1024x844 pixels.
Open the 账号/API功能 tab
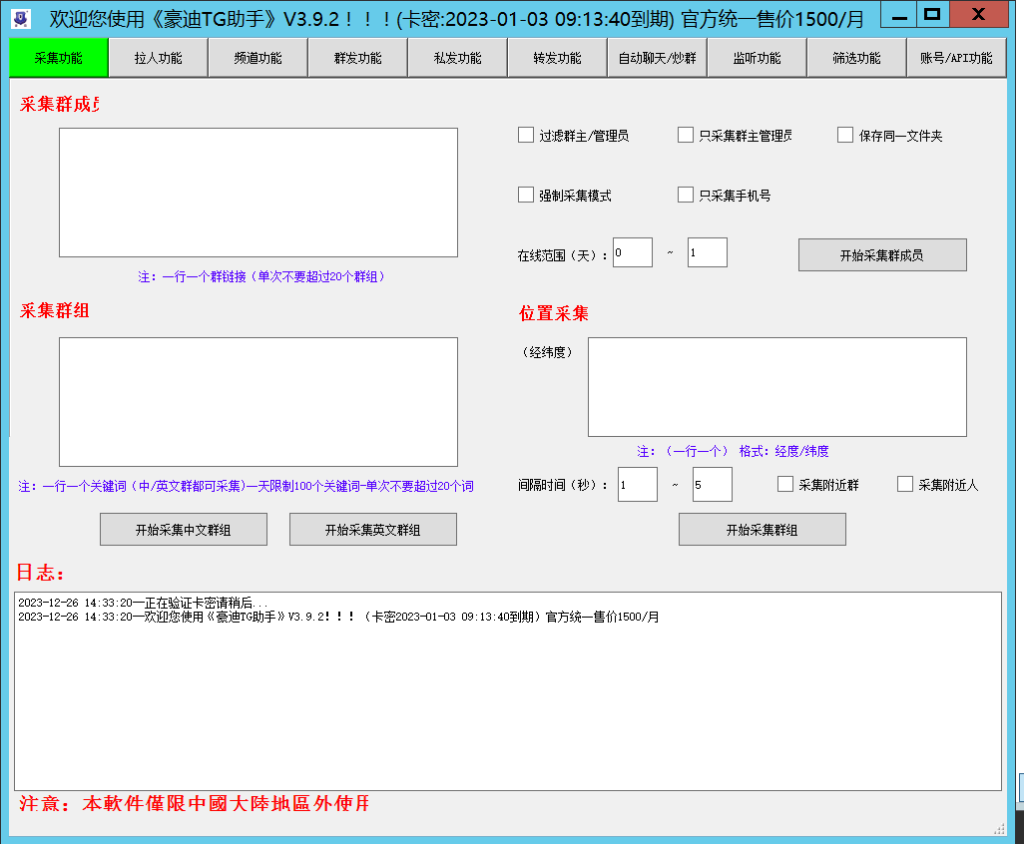(956, 58)
